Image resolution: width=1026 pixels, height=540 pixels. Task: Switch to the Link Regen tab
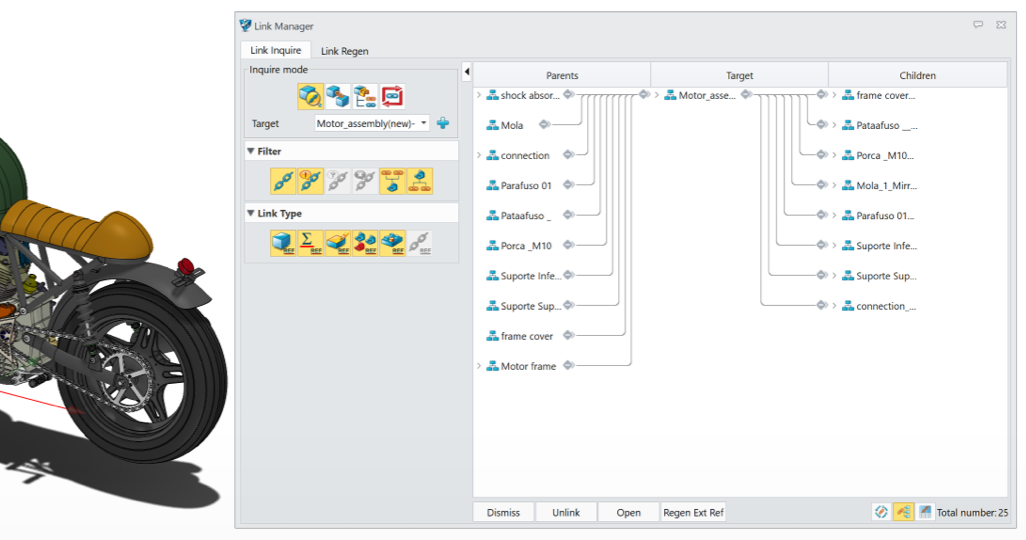[344, 51]
